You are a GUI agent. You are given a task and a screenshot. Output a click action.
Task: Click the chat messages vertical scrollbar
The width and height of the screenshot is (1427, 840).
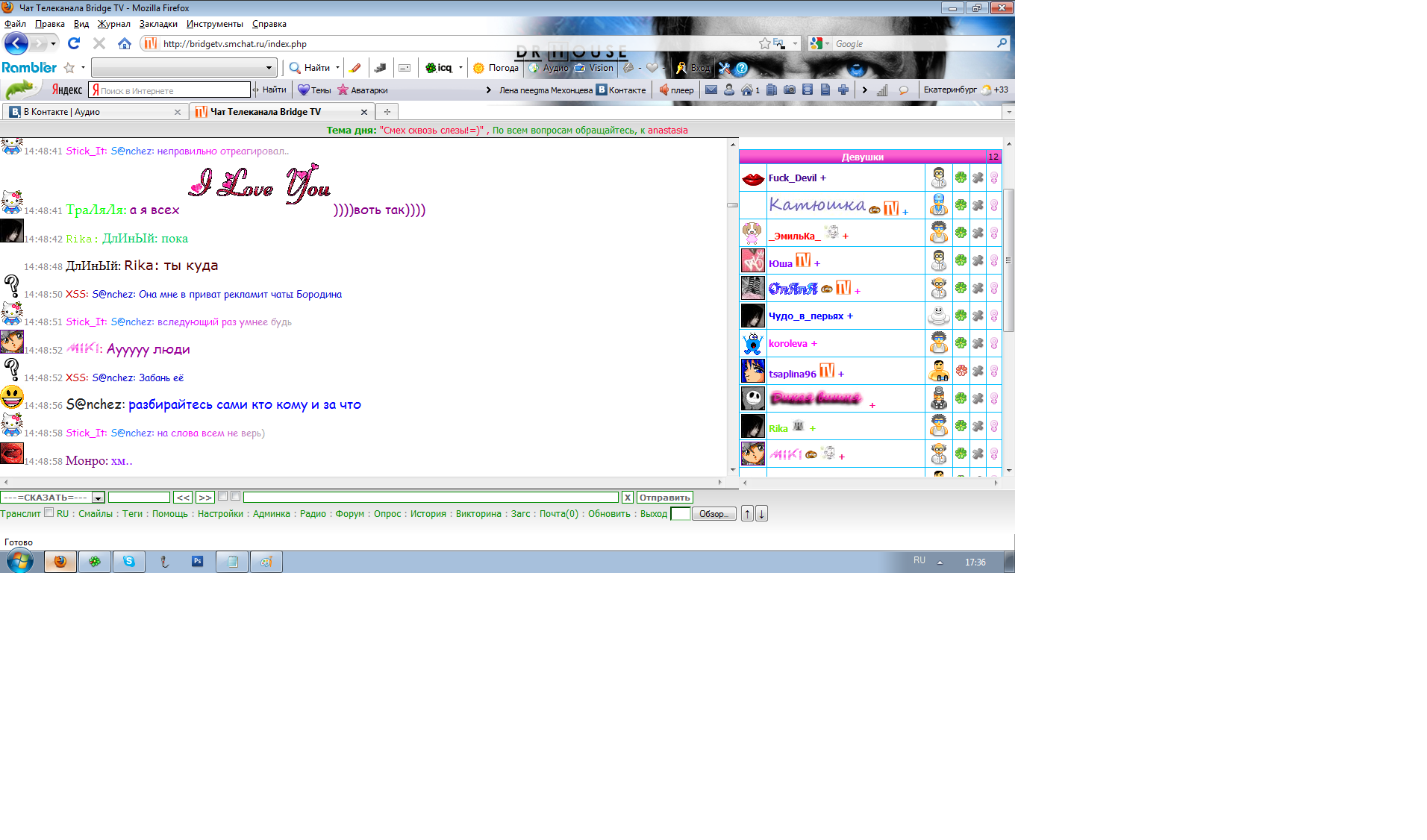point(733,306)
